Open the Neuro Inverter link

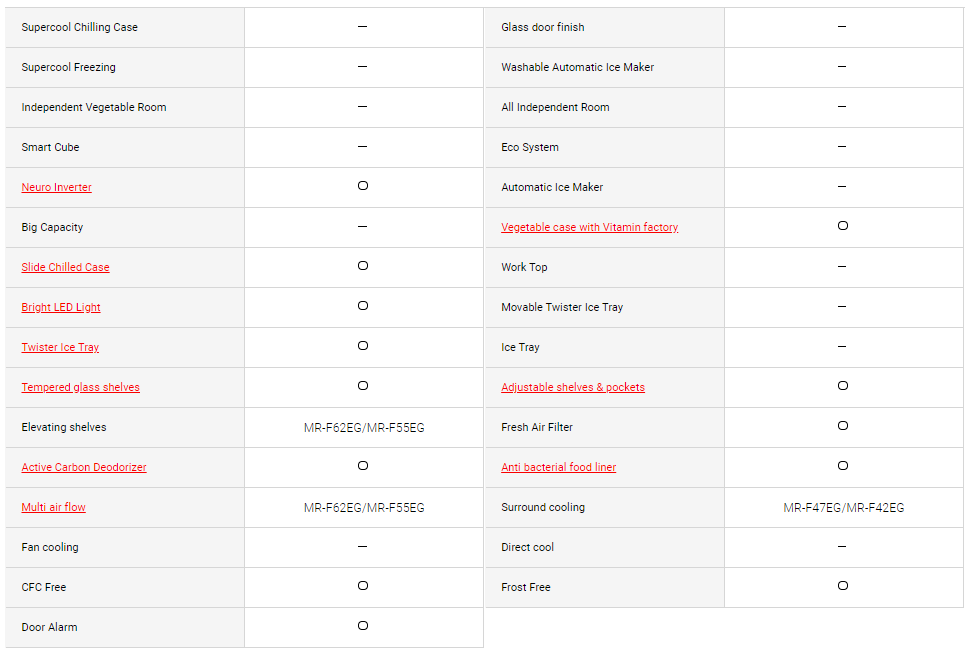(x=56, y=187)
